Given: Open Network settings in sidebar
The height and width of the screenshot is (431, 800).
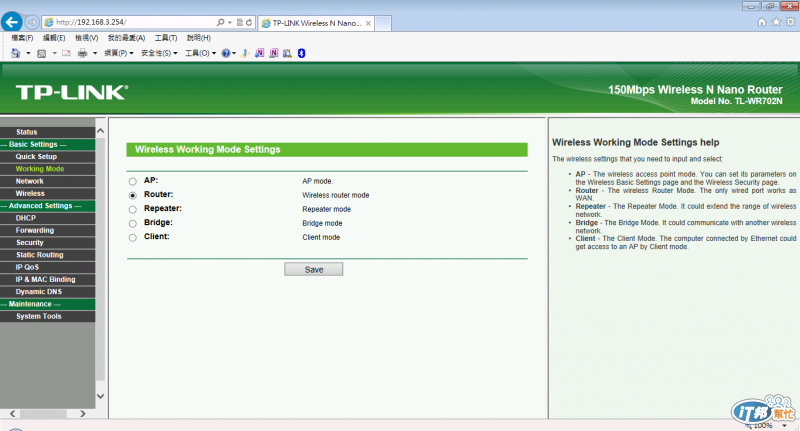Looking at the screenshot, I should 47,181.
